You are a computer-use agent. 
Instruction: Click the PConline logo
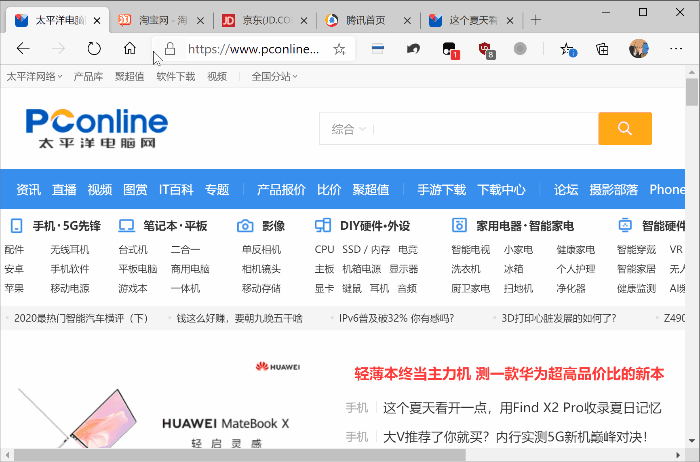coord(97,128)
